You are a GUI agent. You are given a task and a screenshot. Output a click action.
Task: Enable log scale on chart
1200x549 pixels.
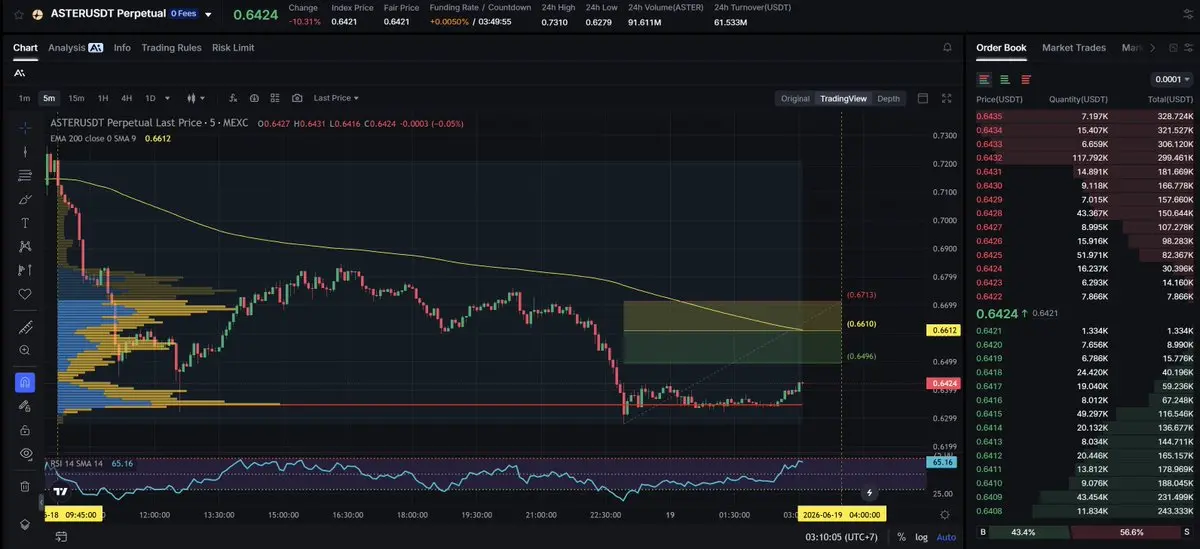tap(920, 537)
